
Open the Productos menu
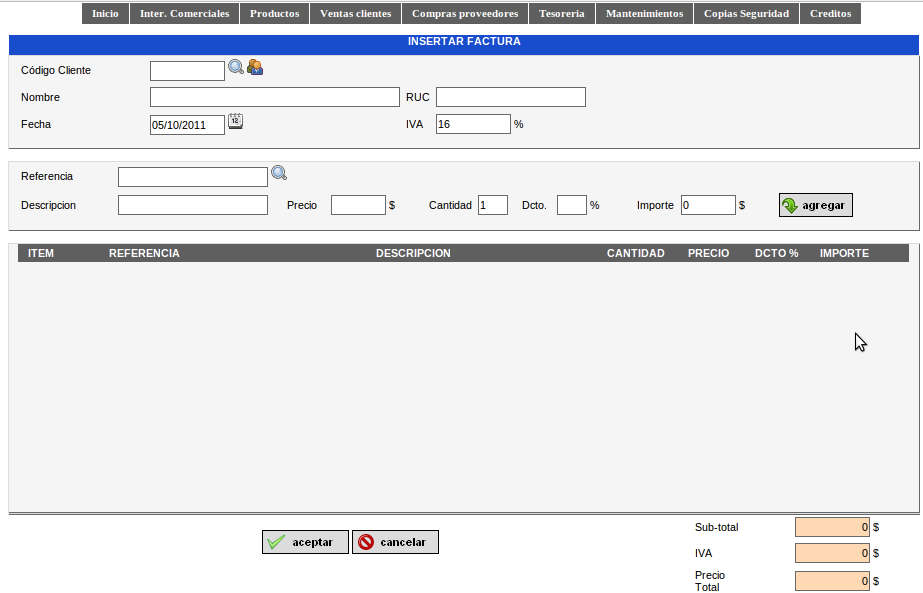tap(274, 13)
